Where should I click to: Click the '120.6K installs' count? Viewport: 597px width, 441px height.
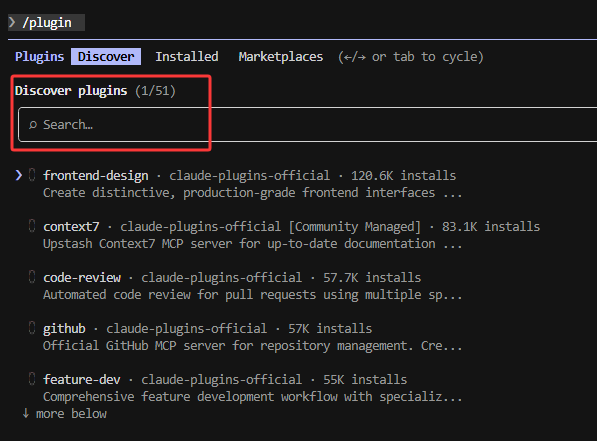(403, 176)
